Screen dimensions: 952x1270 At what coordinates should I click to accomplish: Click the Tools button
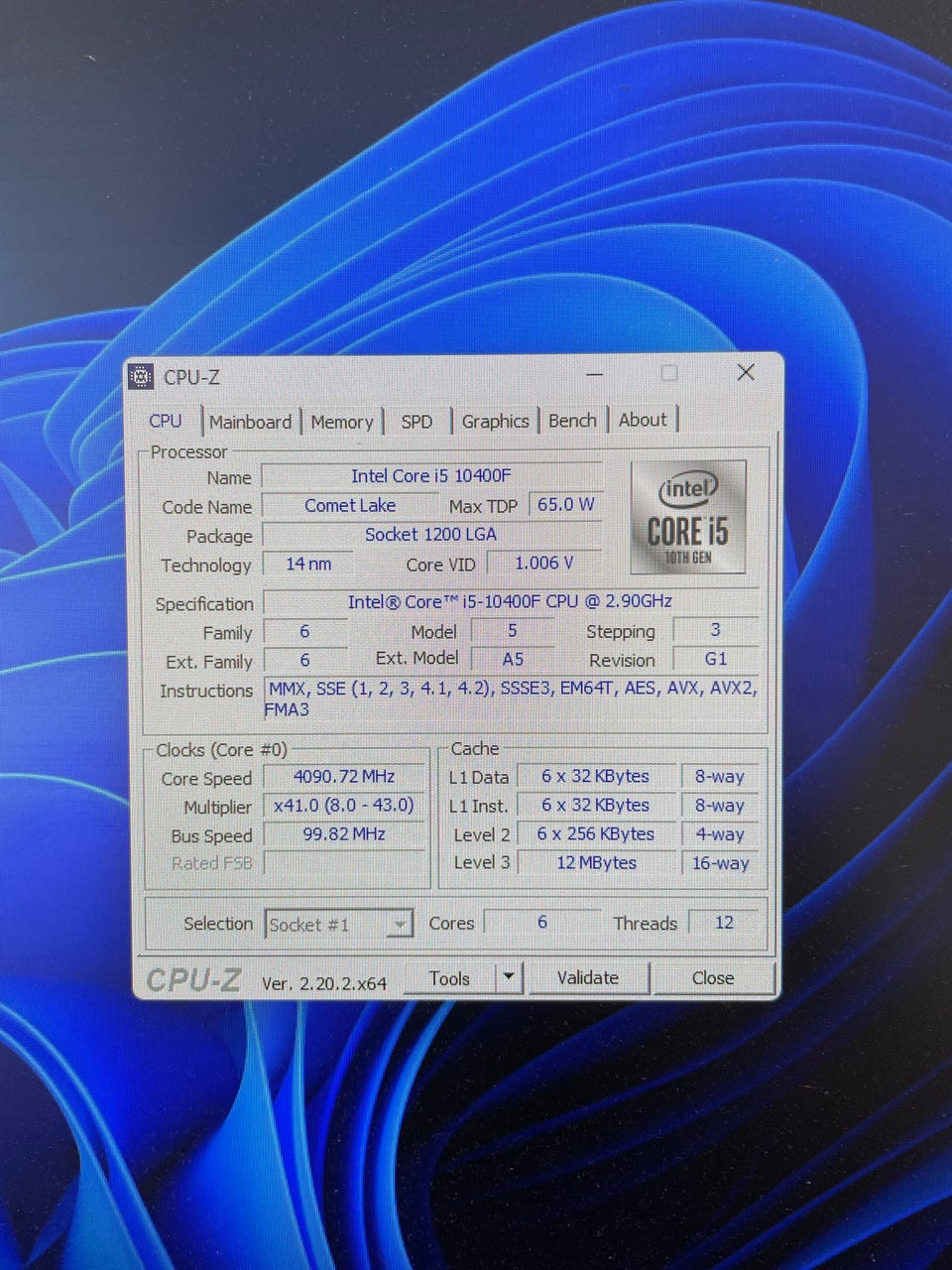click(449, 978)
